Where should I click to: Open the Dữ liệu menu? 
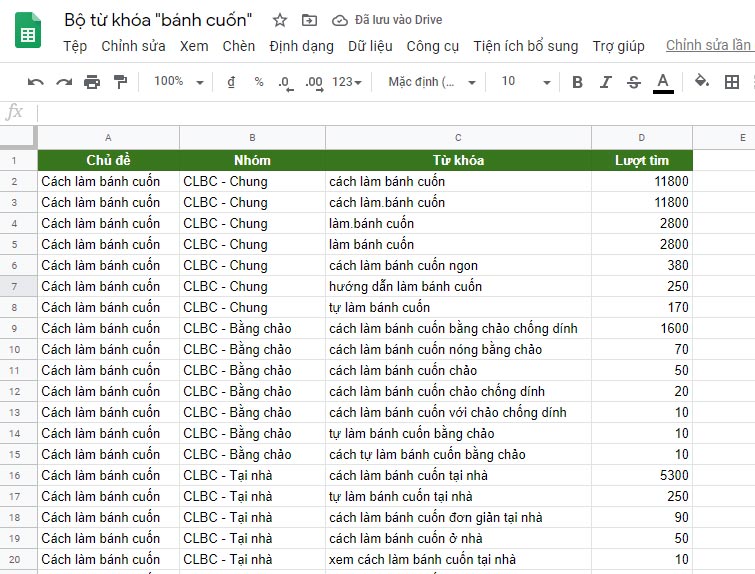(370, 46)
